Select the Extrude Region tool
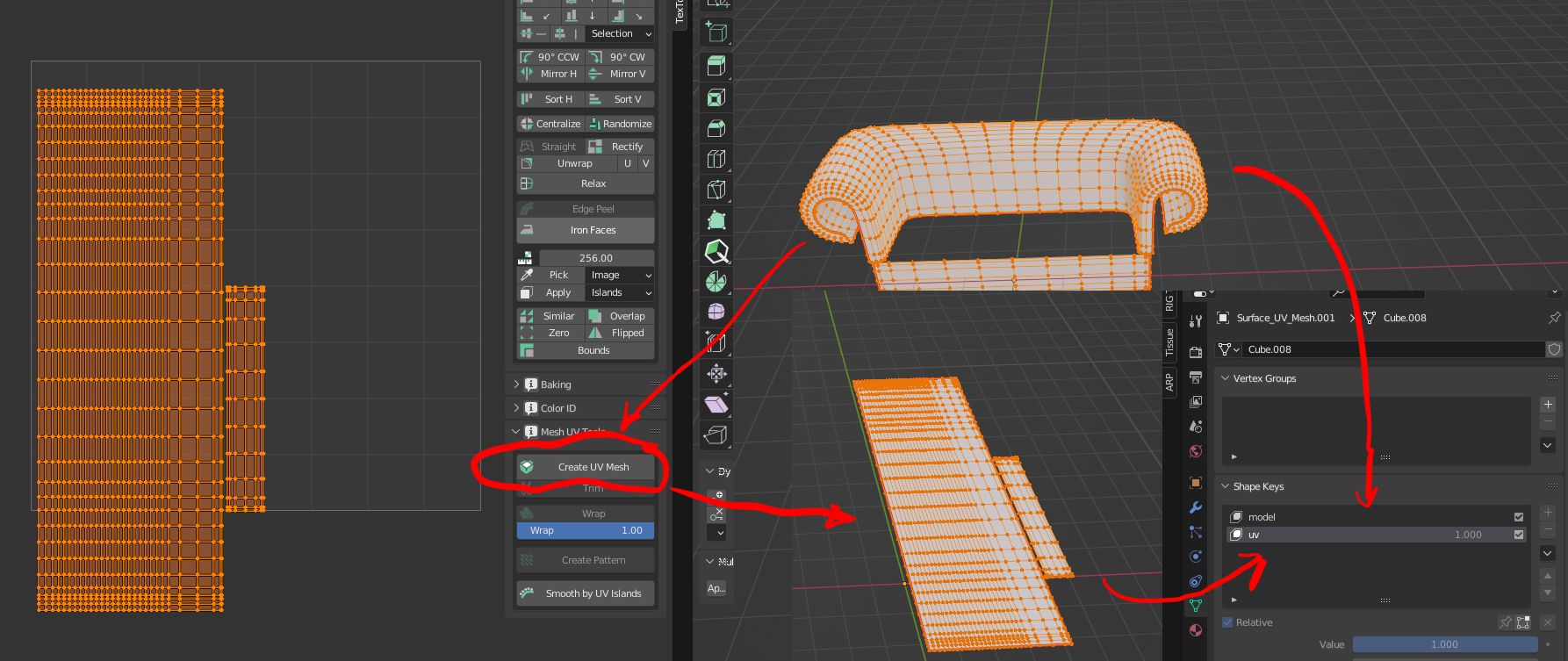 pyautogui.click(x=716, y=66)
